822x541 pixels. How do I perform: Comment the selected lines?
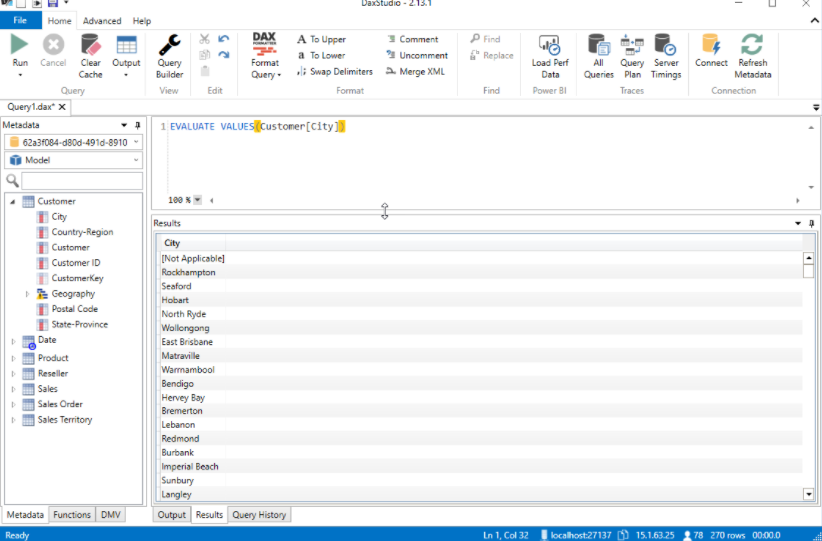413,39
